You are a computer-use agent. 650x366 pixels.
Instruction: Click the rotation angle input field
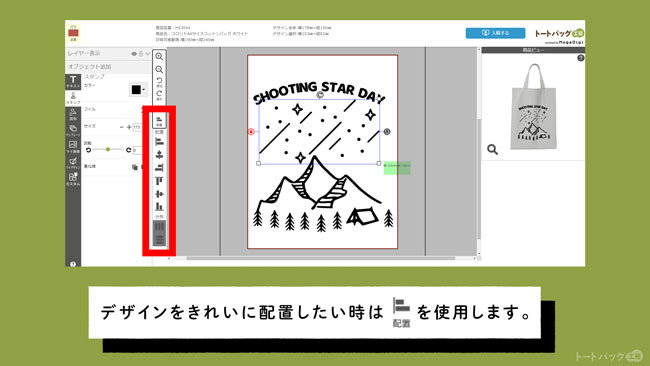tap(137, 150)
